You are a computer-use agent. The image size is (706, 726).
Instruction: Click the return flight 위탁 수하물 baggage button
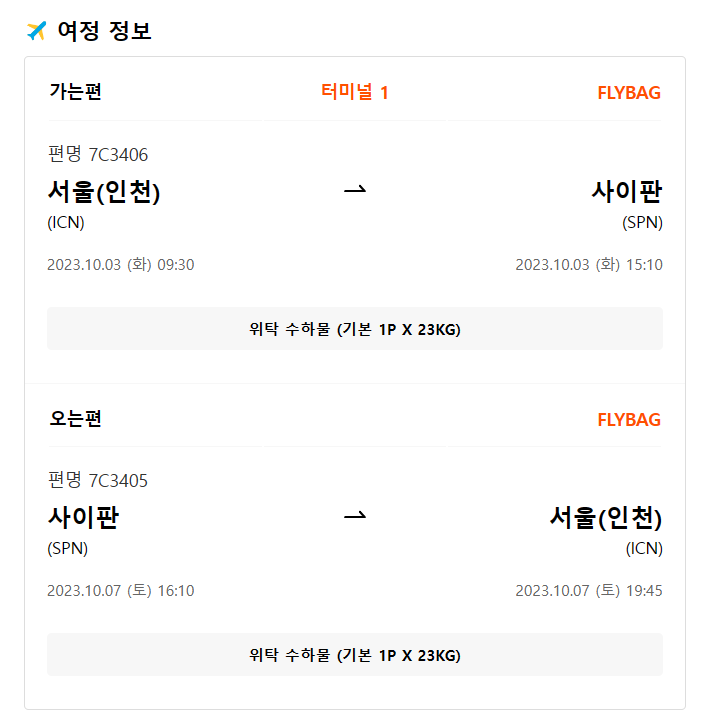click(x=355, y=655)
